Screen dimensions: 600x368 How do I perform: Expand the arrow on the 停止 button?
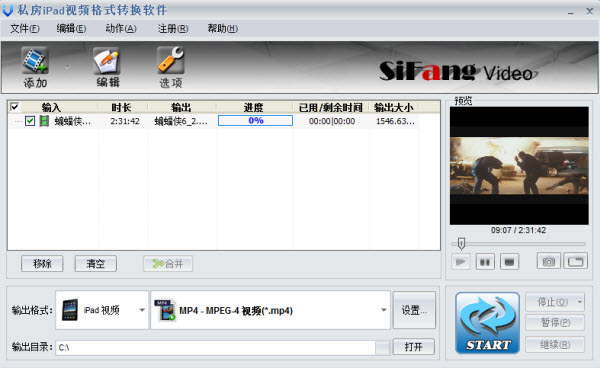580,302
